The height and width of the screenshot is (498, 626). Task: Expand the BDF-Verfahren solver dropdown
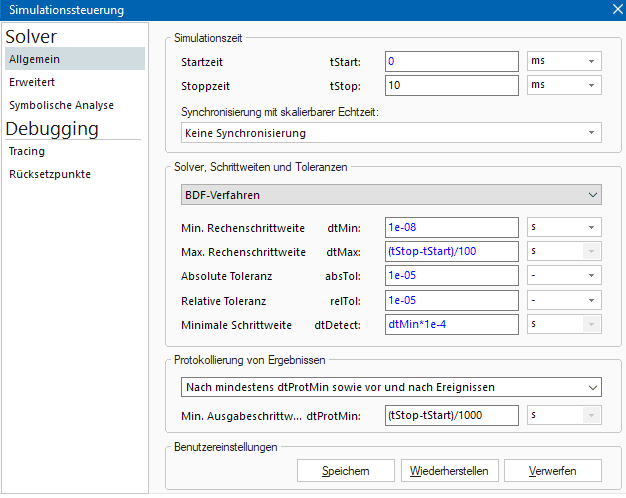click(x=391, y=195)
